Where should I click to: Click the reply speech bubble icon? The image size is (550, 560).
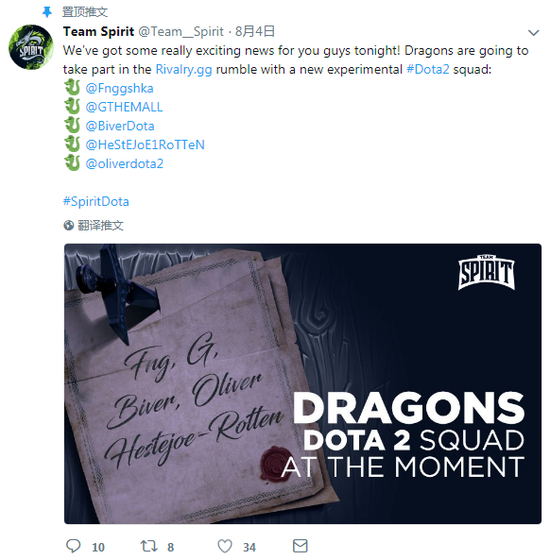click(73, 546)
